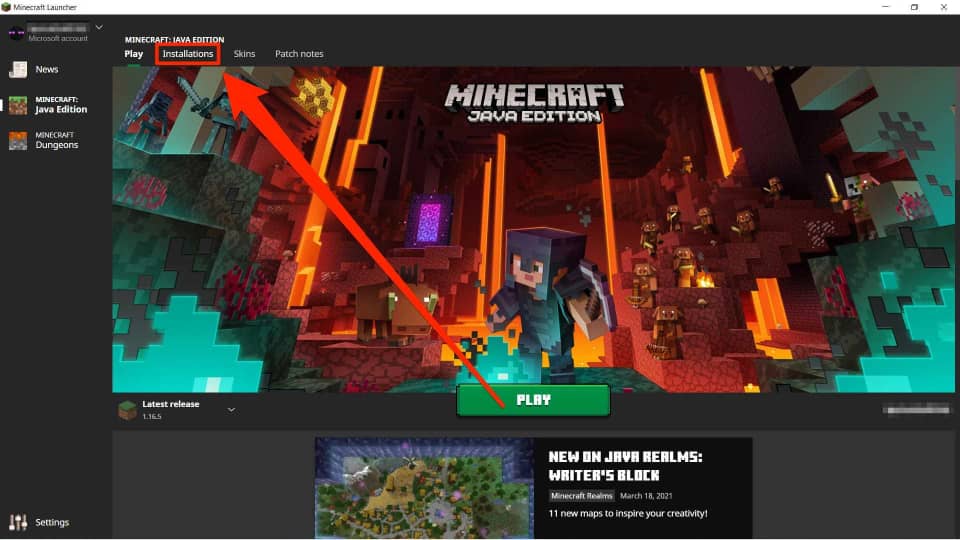Open the News section icon
Viewport: 960px width, 540px height.
click(18, 70)
